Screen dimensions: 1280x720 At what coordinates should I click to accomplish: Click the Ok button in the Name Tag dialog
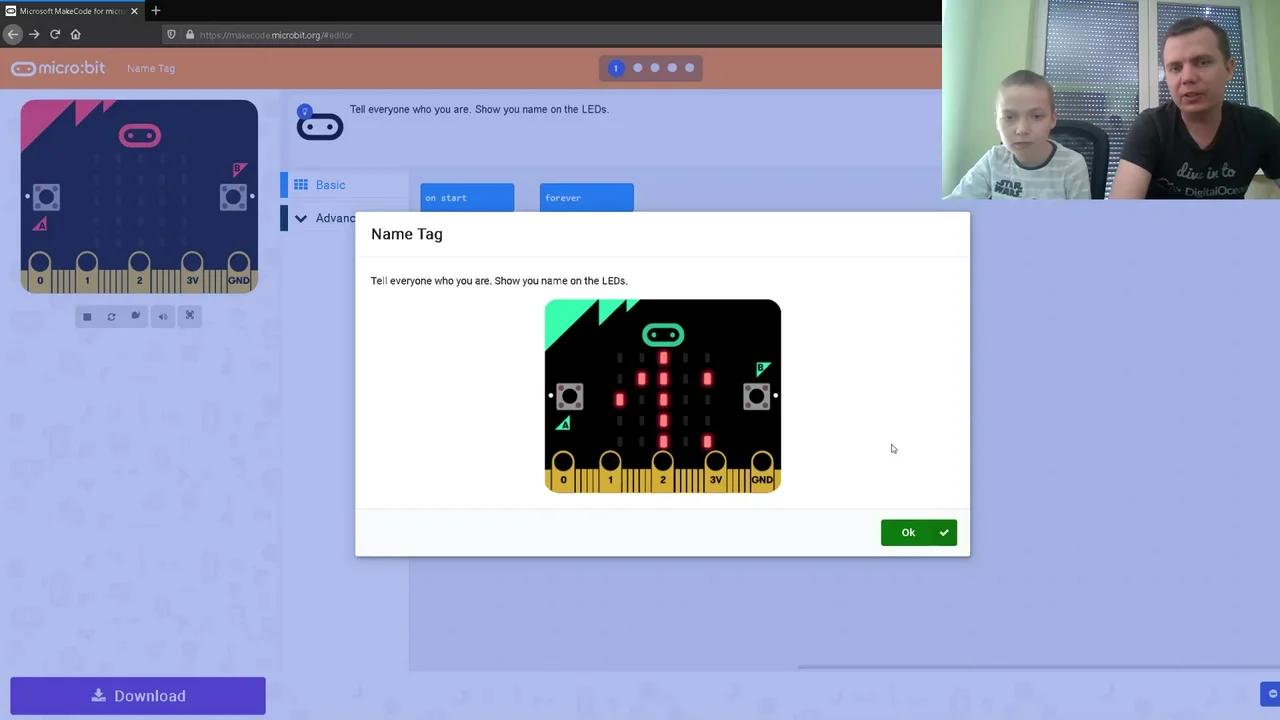pos(918,532)
